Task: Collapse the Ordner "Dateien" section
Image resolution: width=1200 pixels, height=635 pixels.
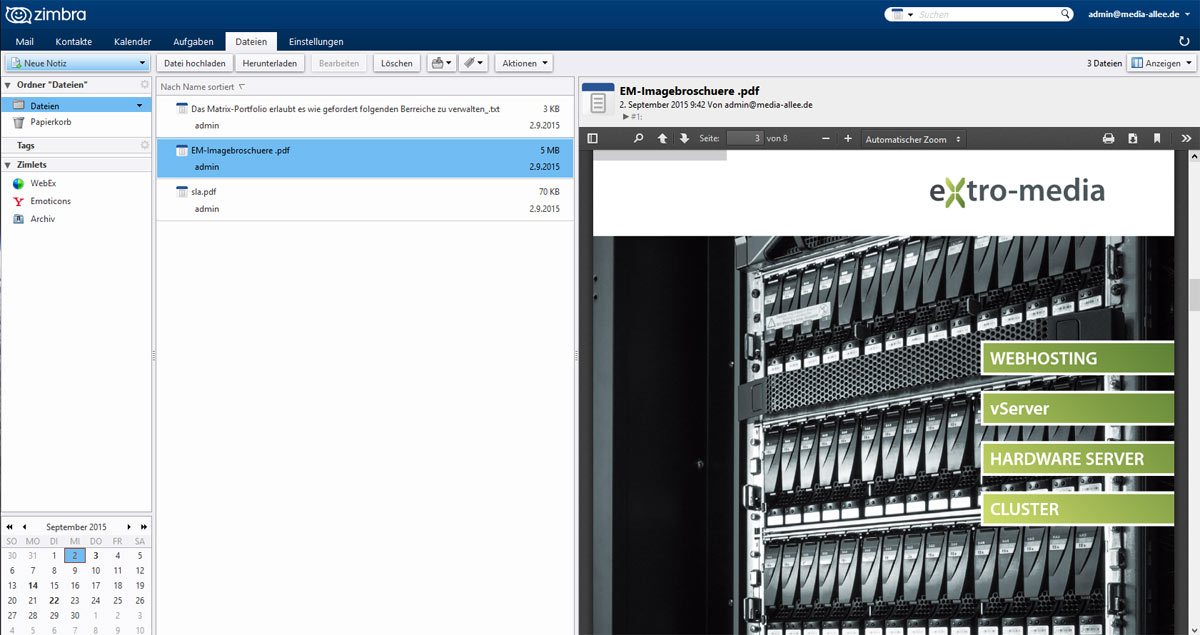Action: 8,85
